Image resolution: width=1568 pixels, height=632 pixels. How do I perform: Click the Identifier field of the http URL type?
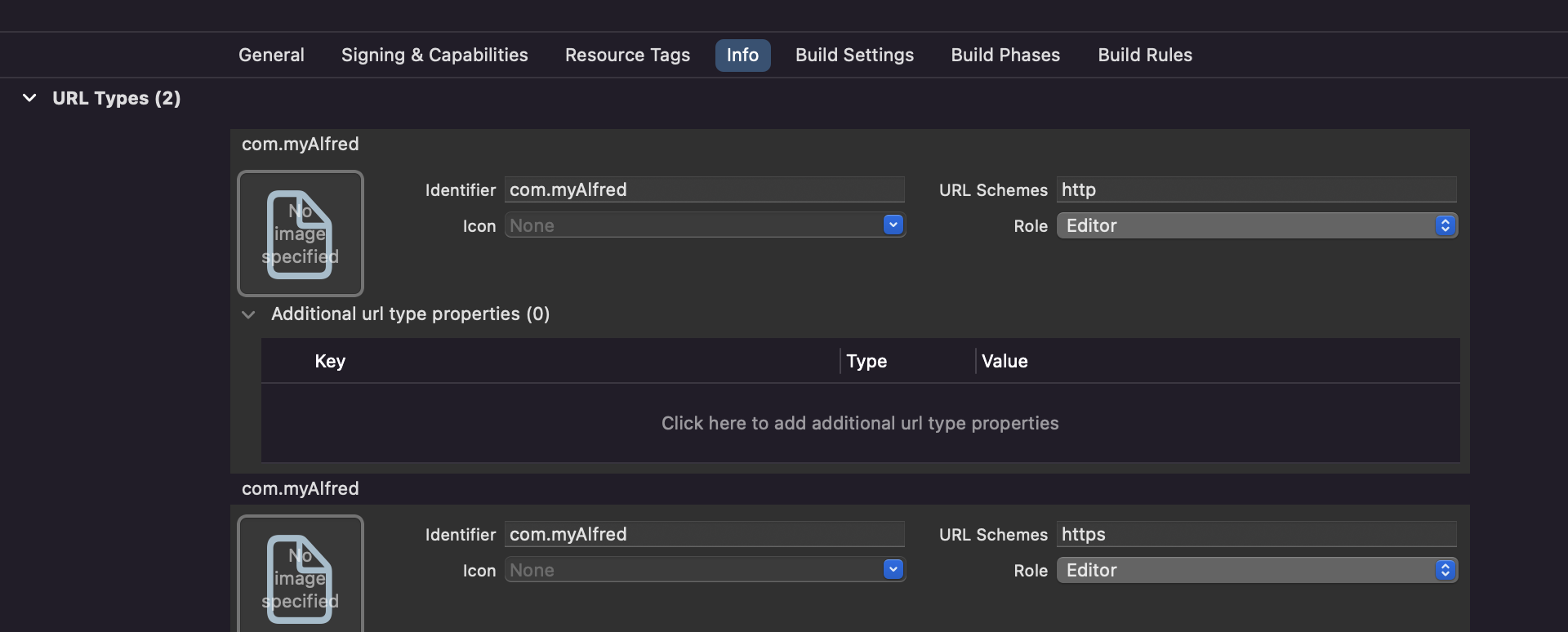pos(704,190)
